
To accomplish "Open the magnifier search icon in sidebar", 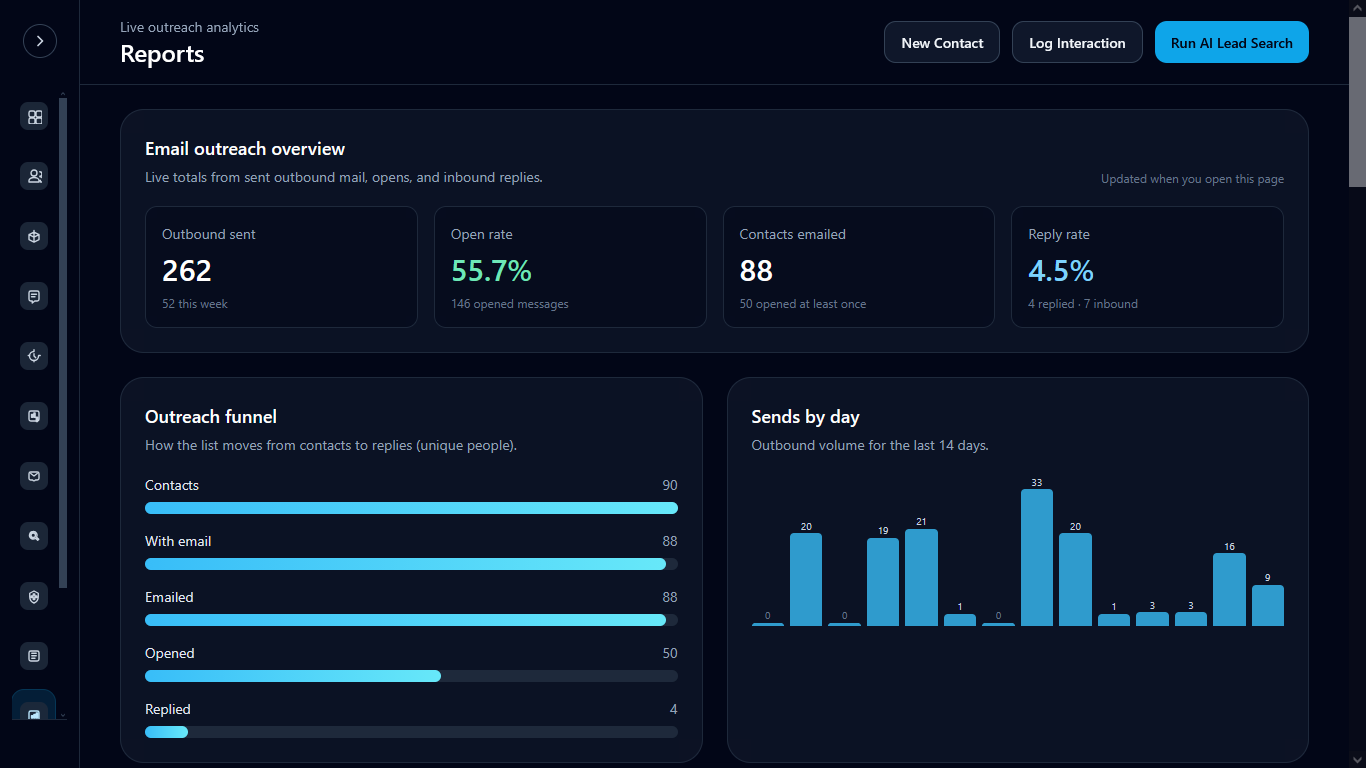I will [35, 537].
